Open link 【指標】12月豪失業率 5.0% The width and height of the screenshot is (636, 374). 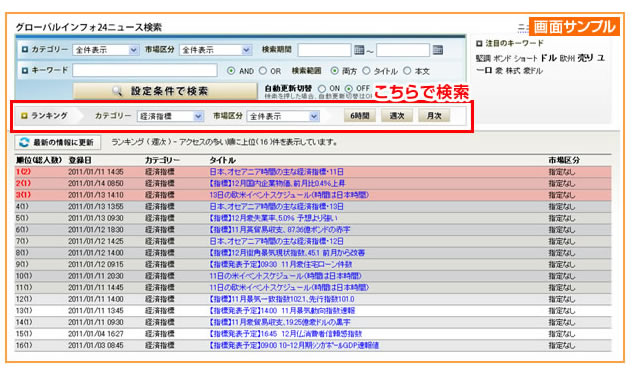pyautogui.click(x=273, y=218)
